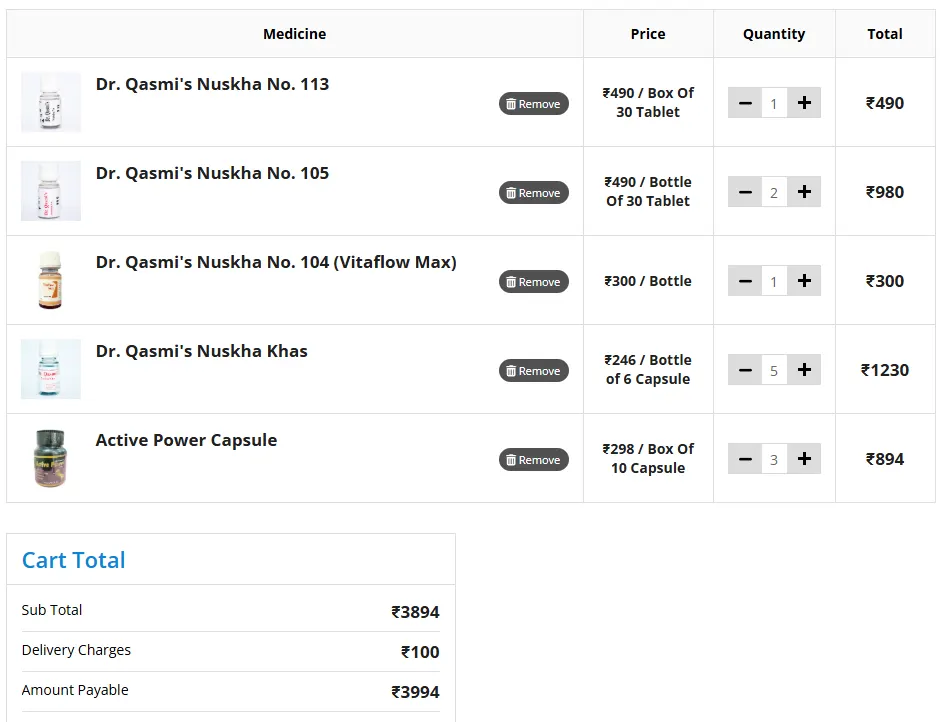Remove Vitaflow Max from the cart
Viewport: 945px width, 722px height.
(x=534, y=282)
